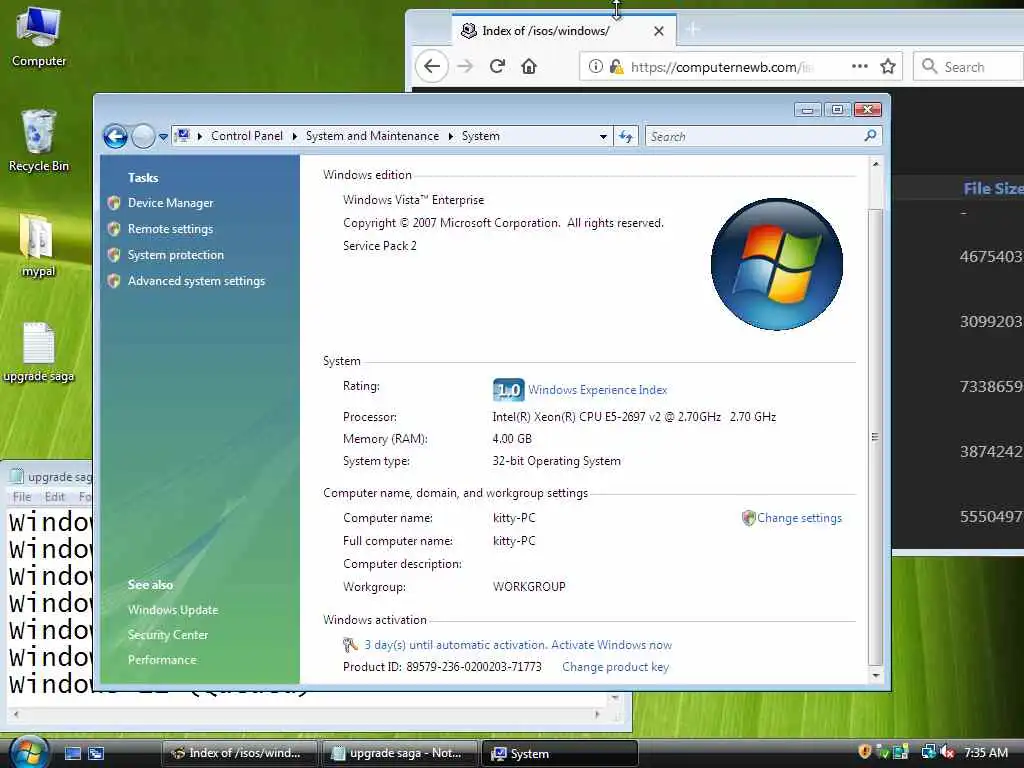
Task: Click the Advanced system settings shield icon
Action: (x=114, y=281)
